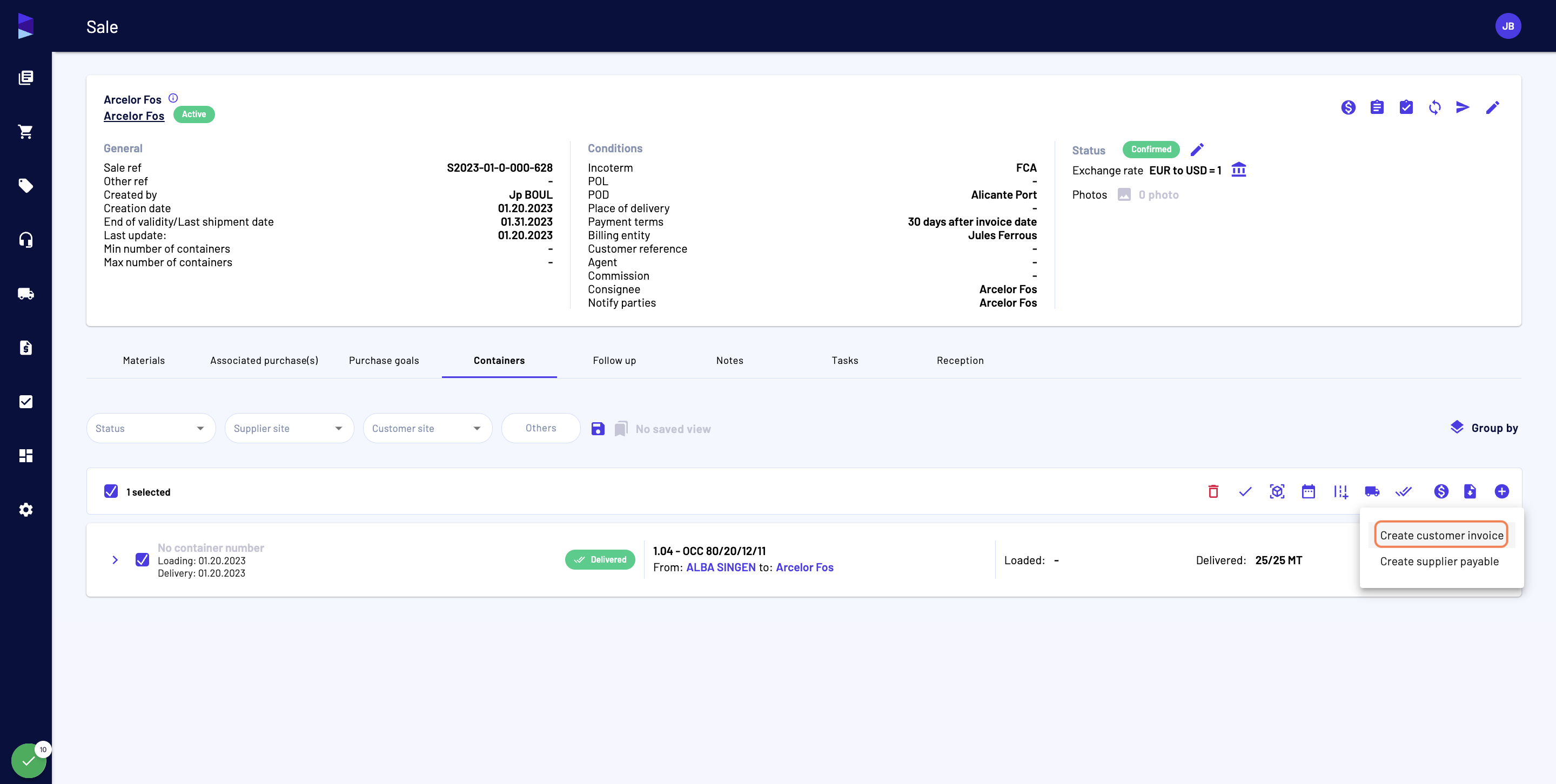Screen dimensions: 1556x784
Task: Switch to the Materials tab
Action: coord(144,360)
